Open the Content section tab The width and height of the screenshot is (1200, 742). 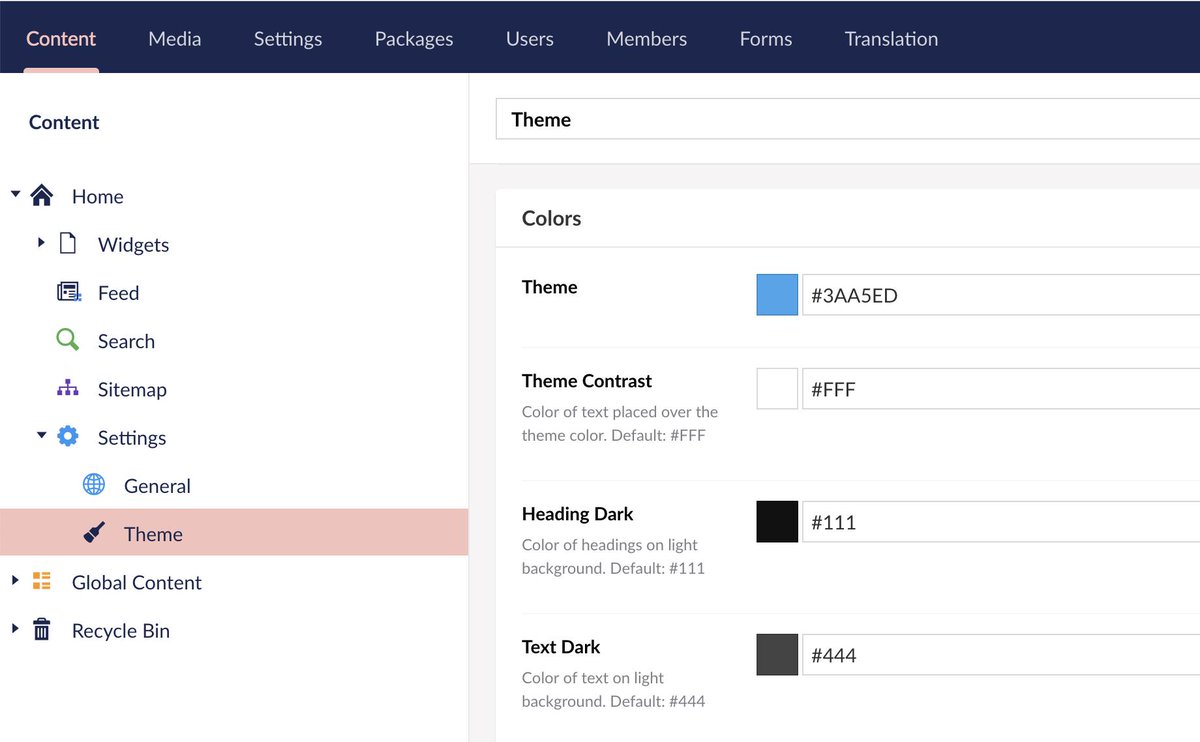click(61, 39)
